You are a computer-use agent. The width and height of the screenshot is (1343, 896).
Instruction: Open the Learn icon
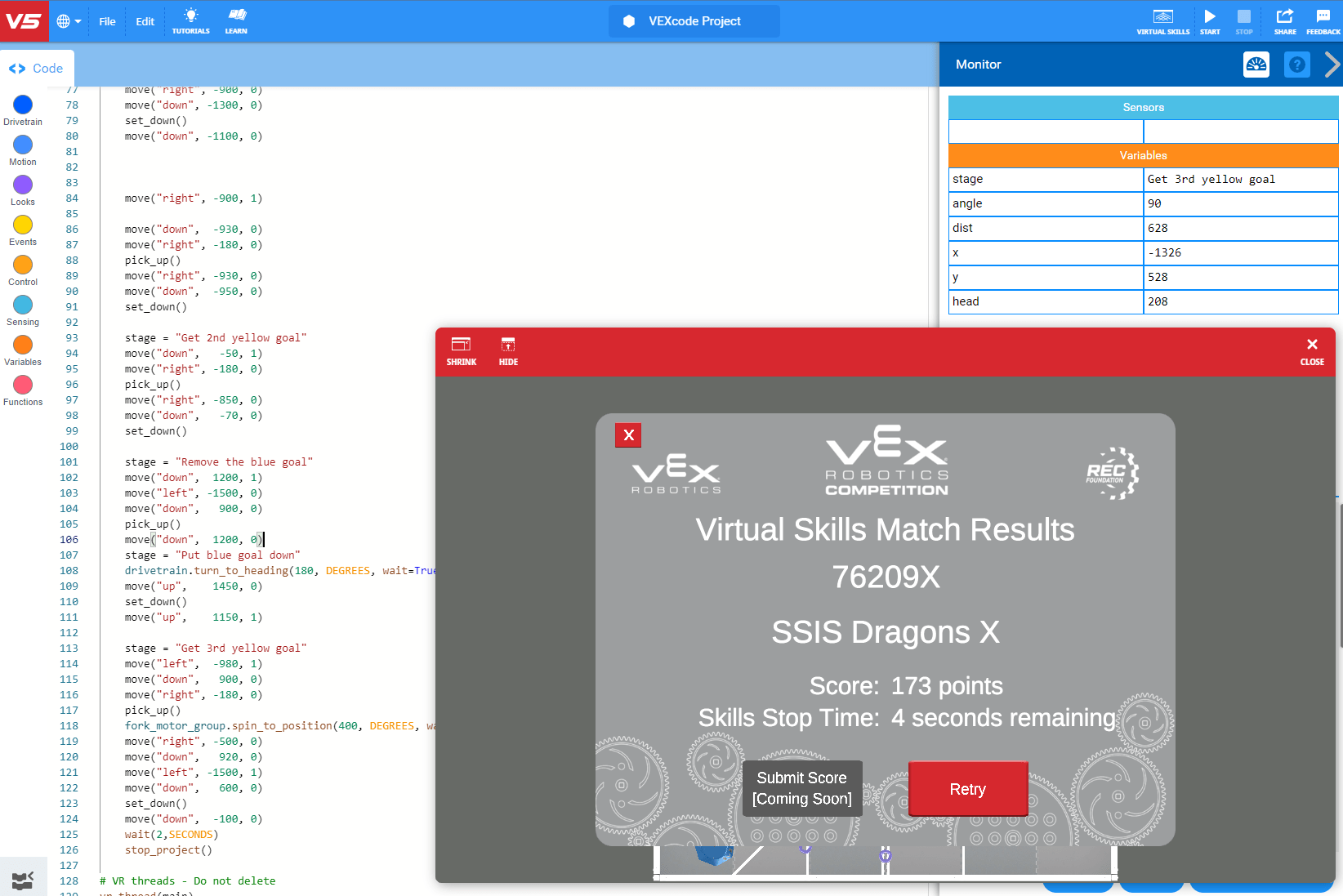236,21
